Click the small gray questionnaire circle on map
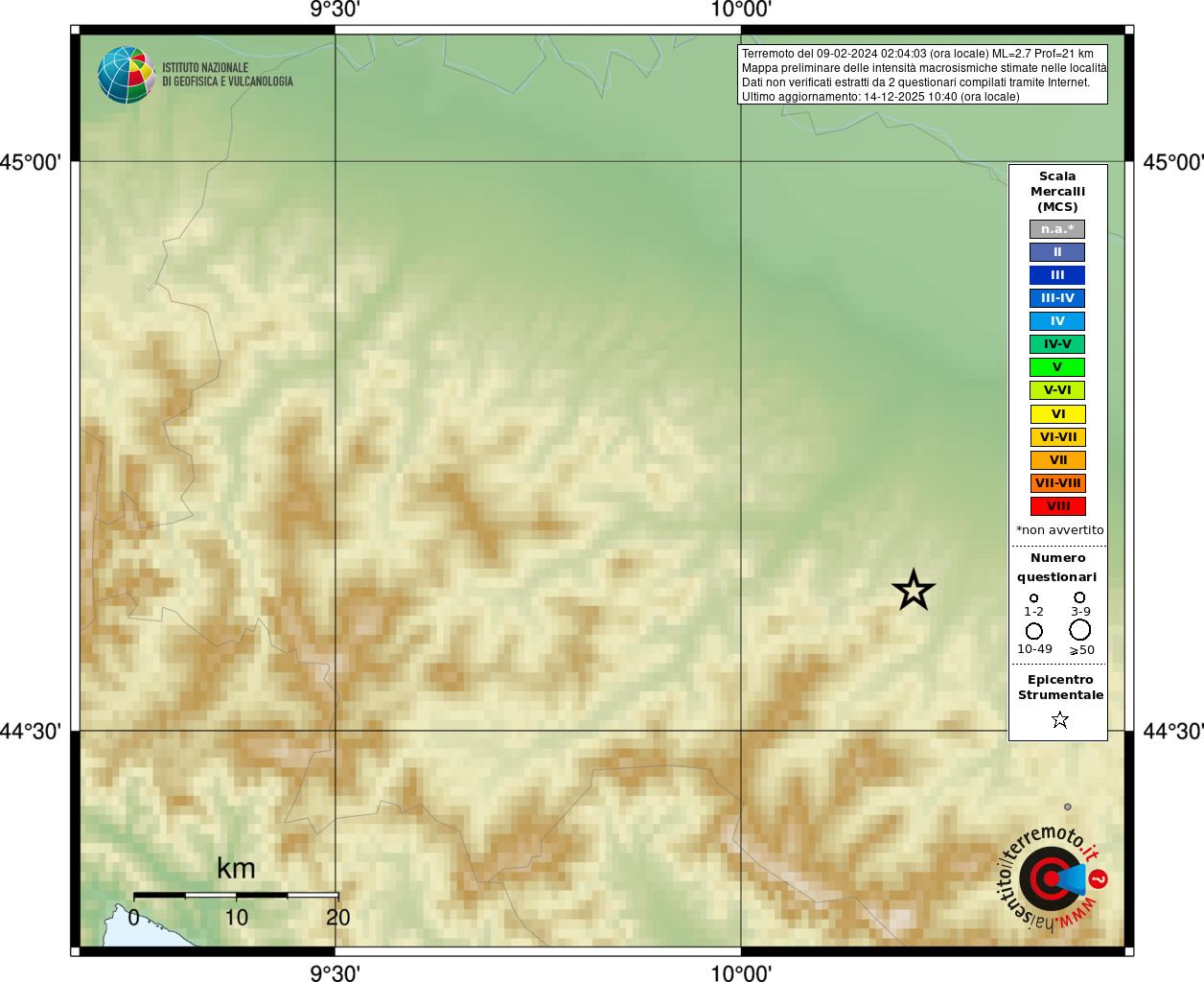The width and height of the screenshot is (1204, 982). 1067,807
